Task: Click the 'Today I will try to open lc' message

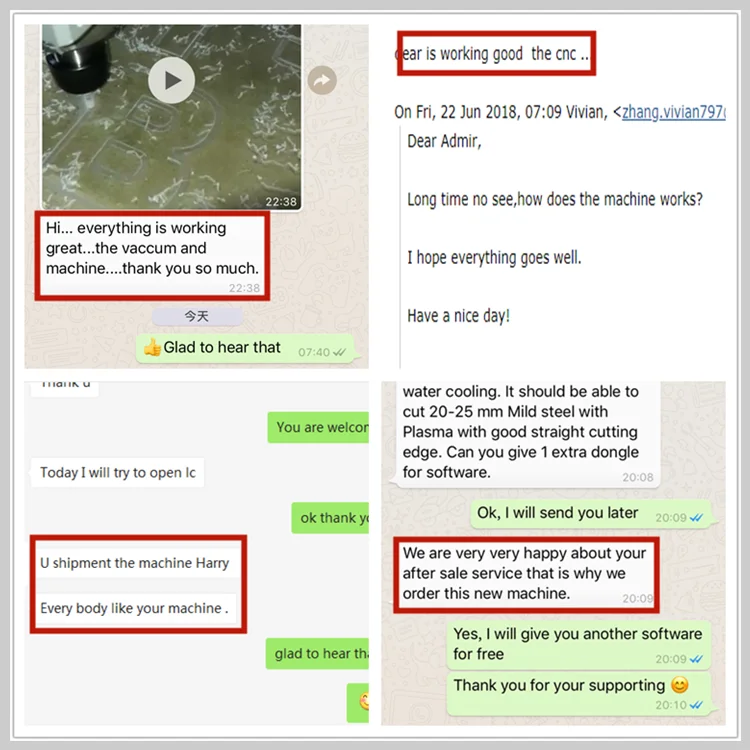Action: pyautogui.click(x=118, y=473)
